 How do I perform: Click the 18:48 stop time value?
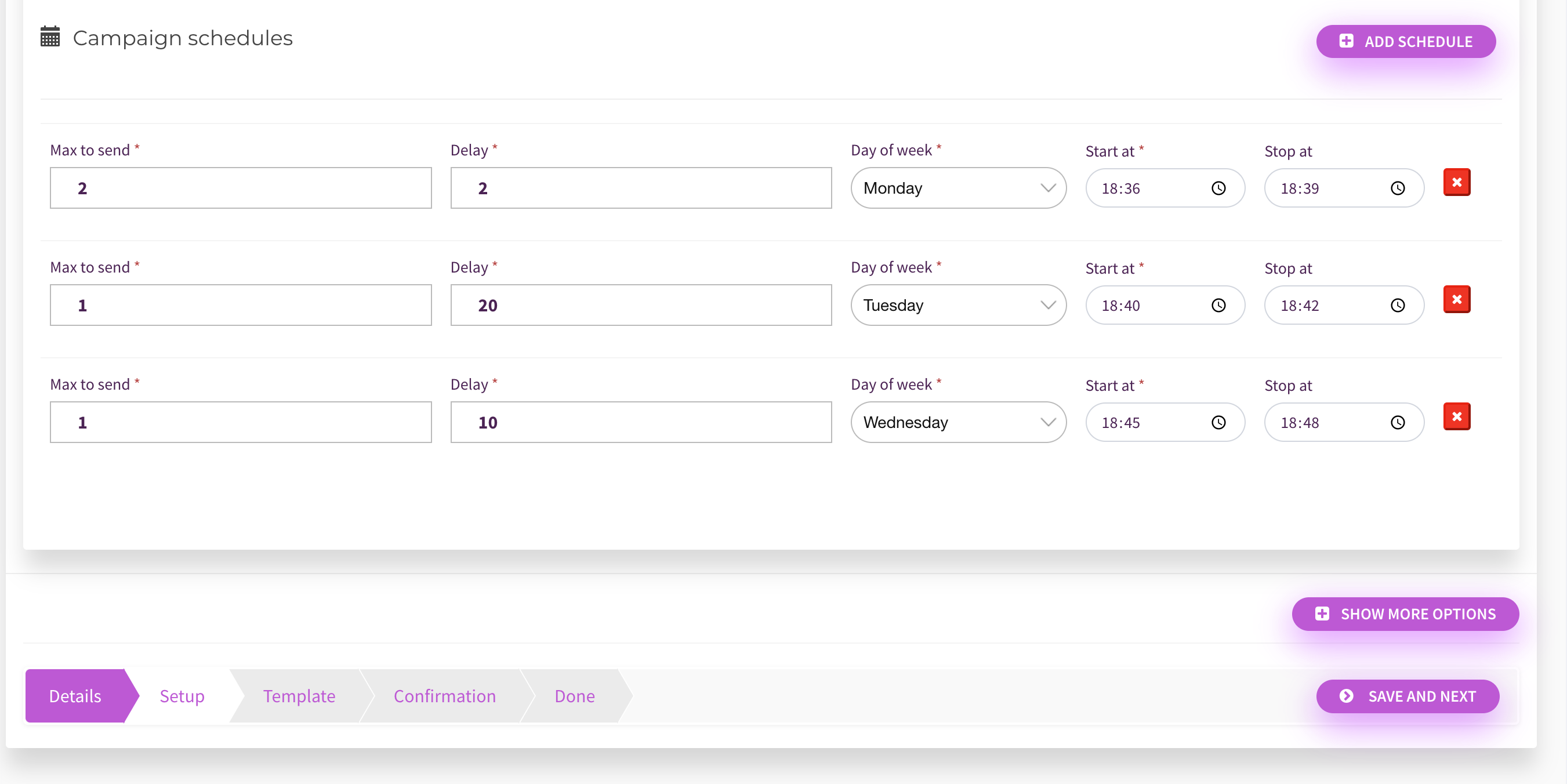click(1299, 423)
